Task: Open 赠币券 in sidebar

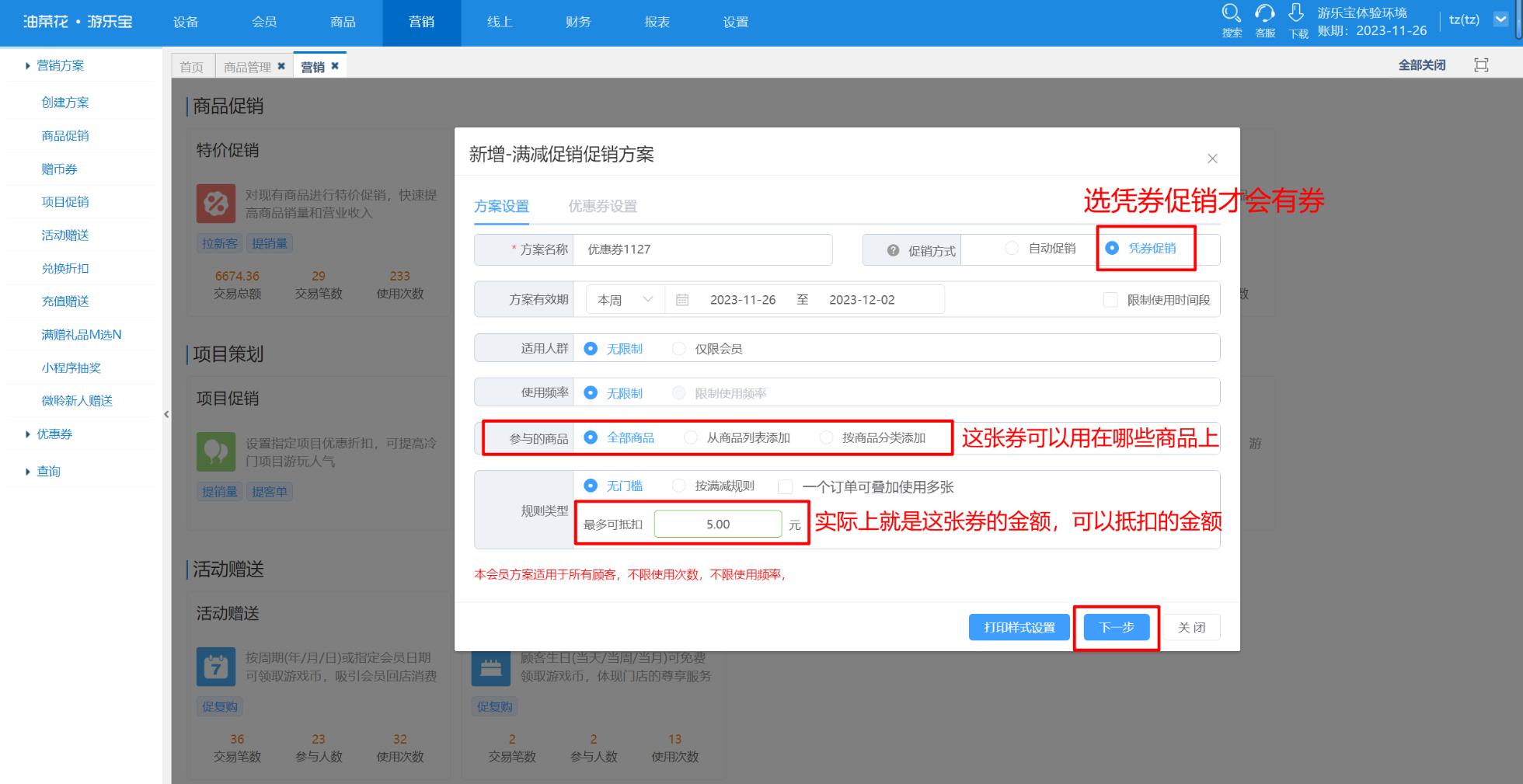Action: coord(59,169)
